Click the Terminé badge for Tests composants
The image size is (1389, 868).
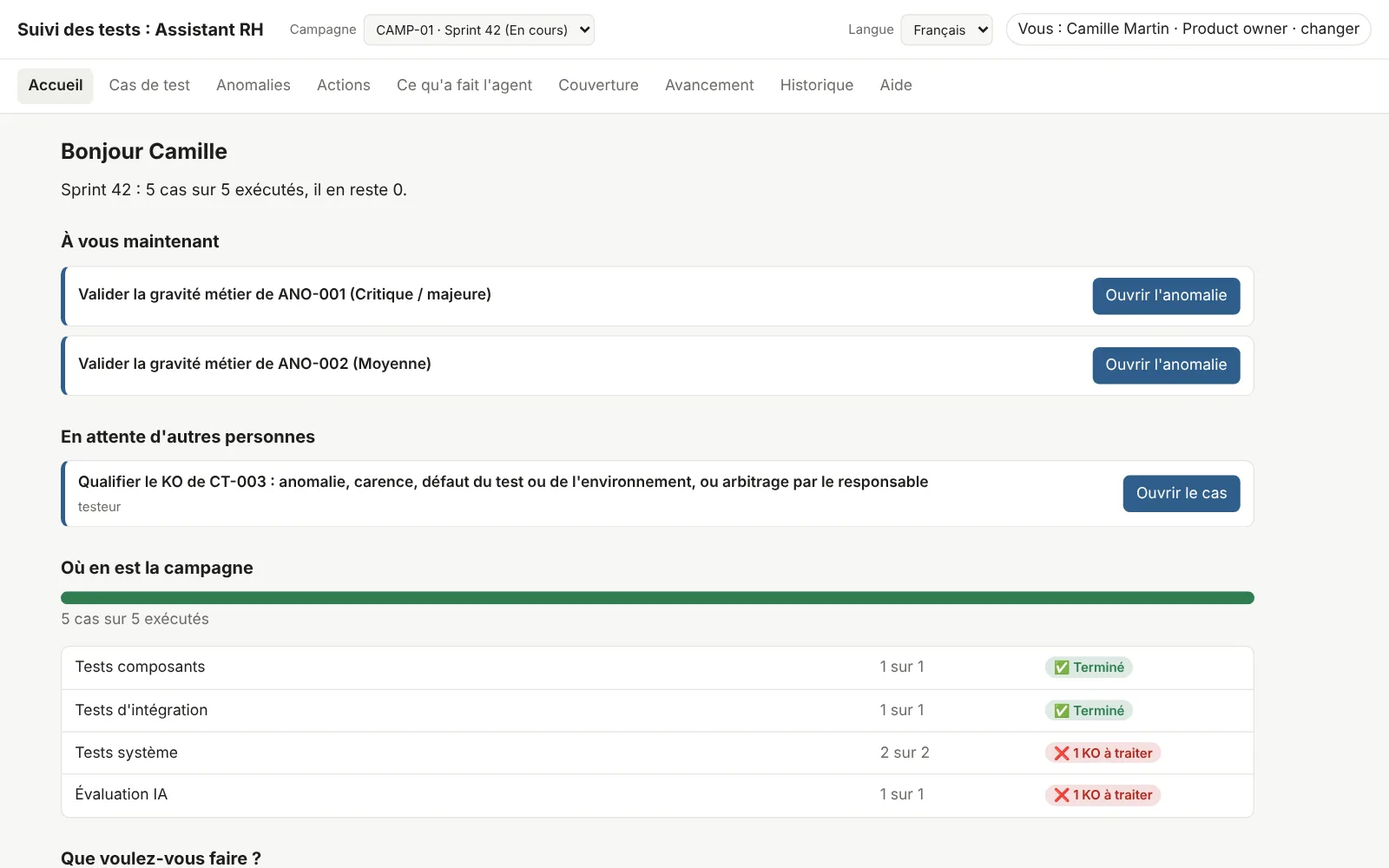(x=1089, y=667)
